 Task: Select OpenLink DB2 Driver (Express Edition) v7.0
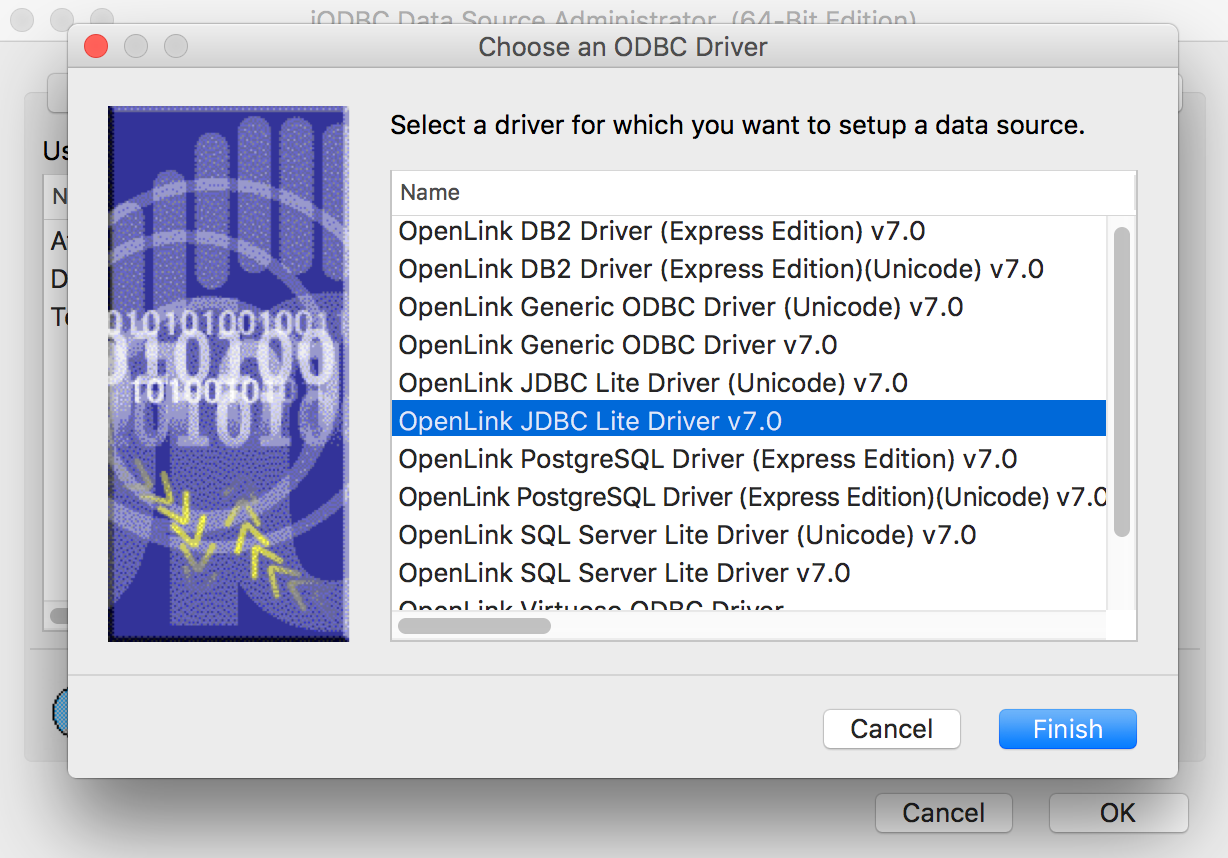(x=660, y=231)
